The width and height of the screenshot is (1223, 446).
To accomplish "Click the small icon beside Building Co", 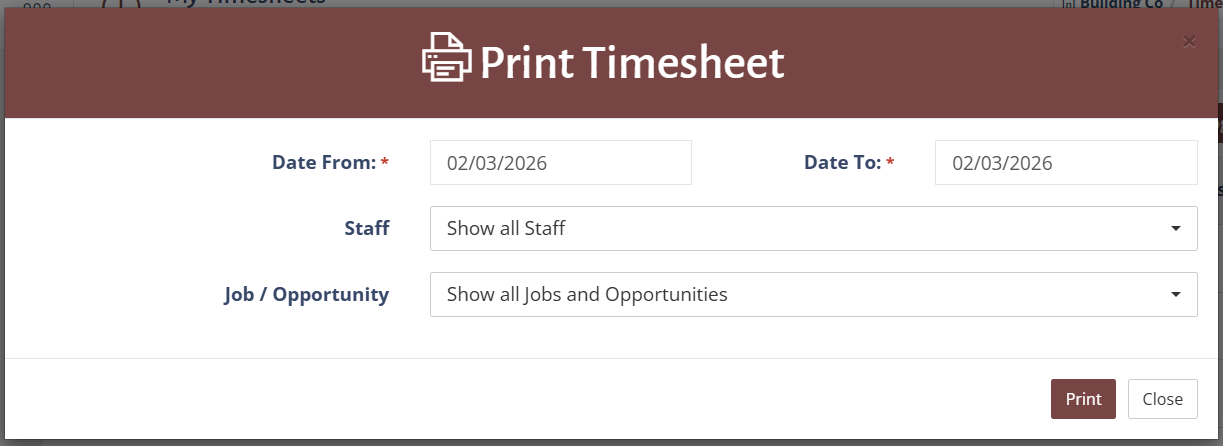I will pos(1068,3).
